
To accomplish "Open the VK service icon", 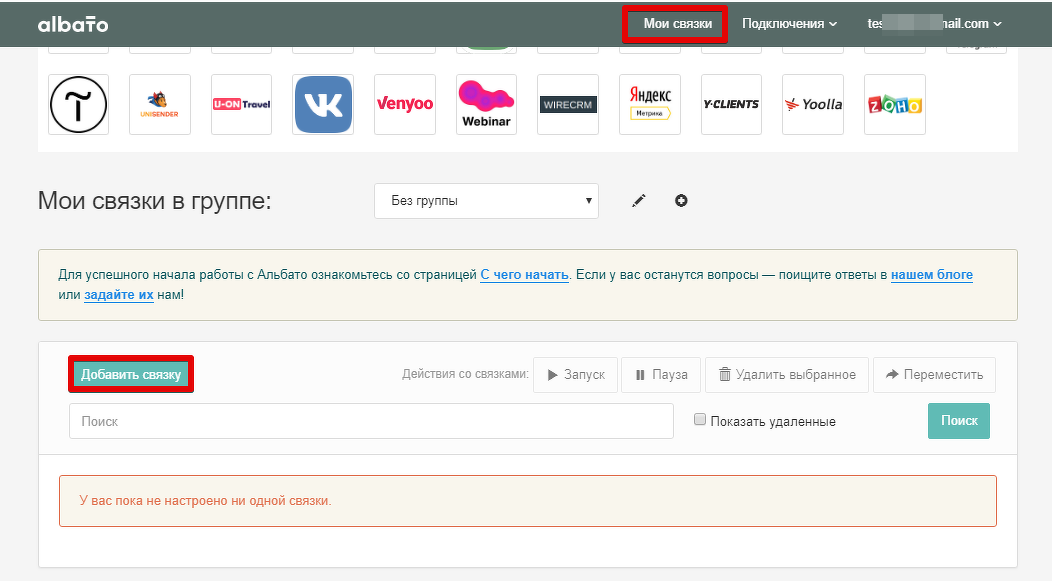I will [323, 105].
